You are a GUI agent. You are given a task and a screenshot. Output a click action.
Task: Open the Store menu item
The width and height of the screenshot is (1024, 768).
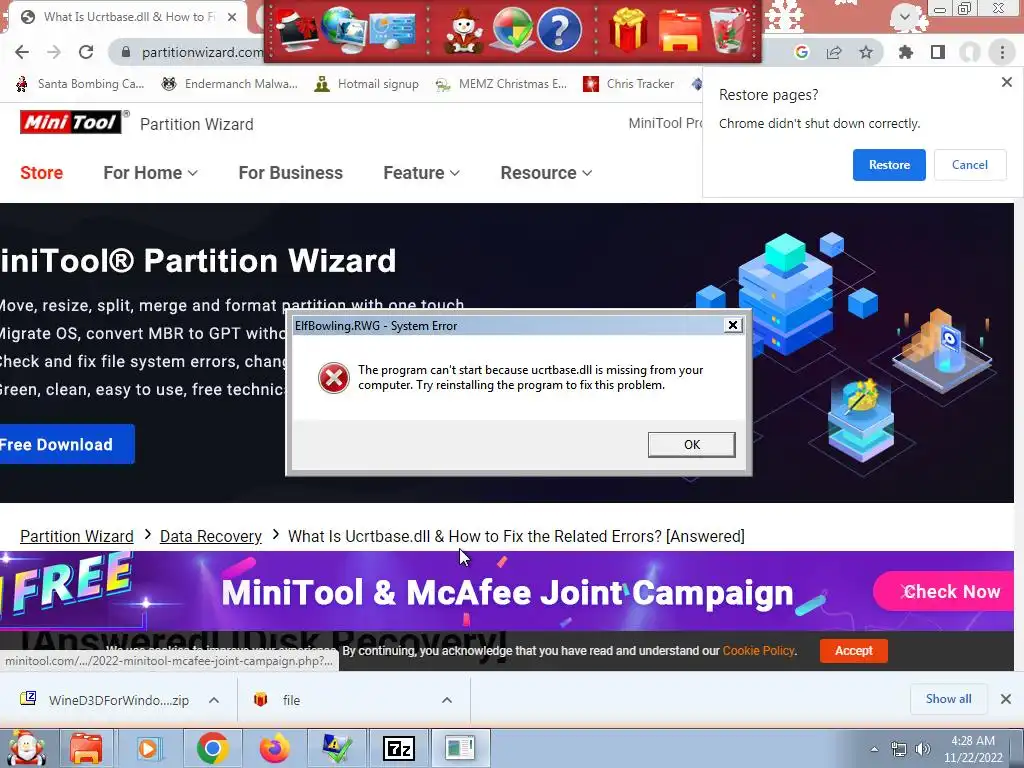tap(42, 173)
